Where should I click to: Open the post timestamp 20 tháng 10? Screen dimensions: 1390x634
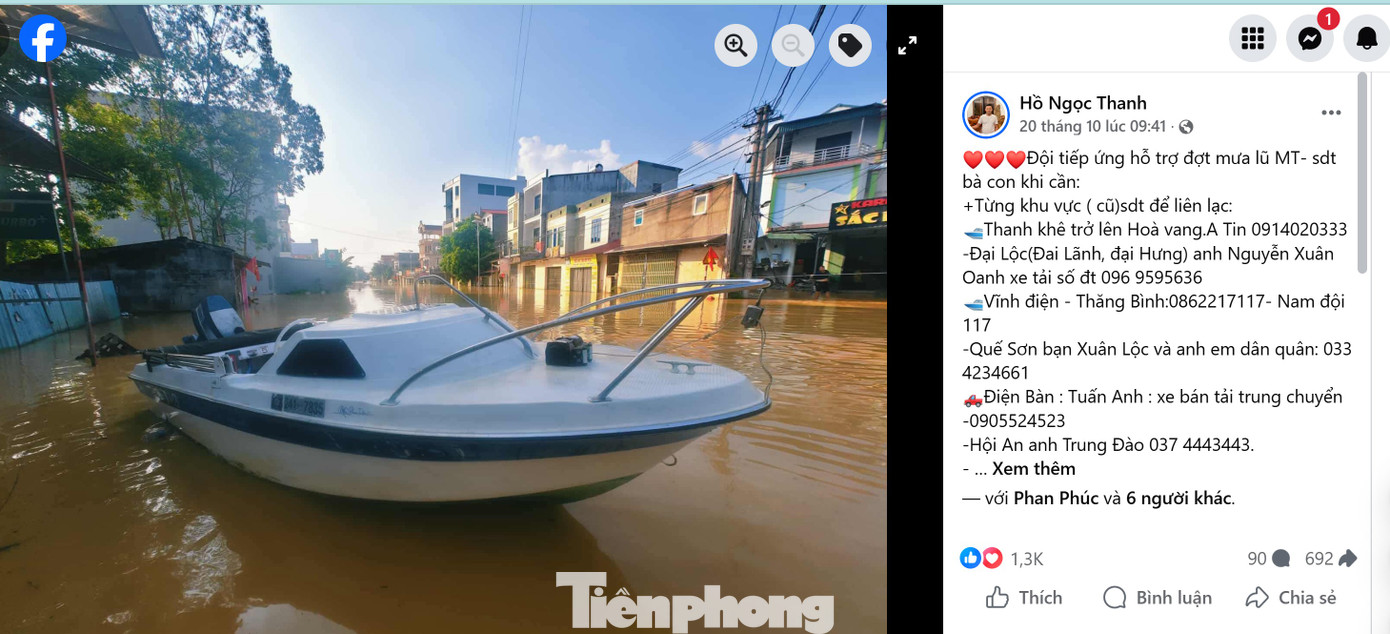(x=1093, y=127)
